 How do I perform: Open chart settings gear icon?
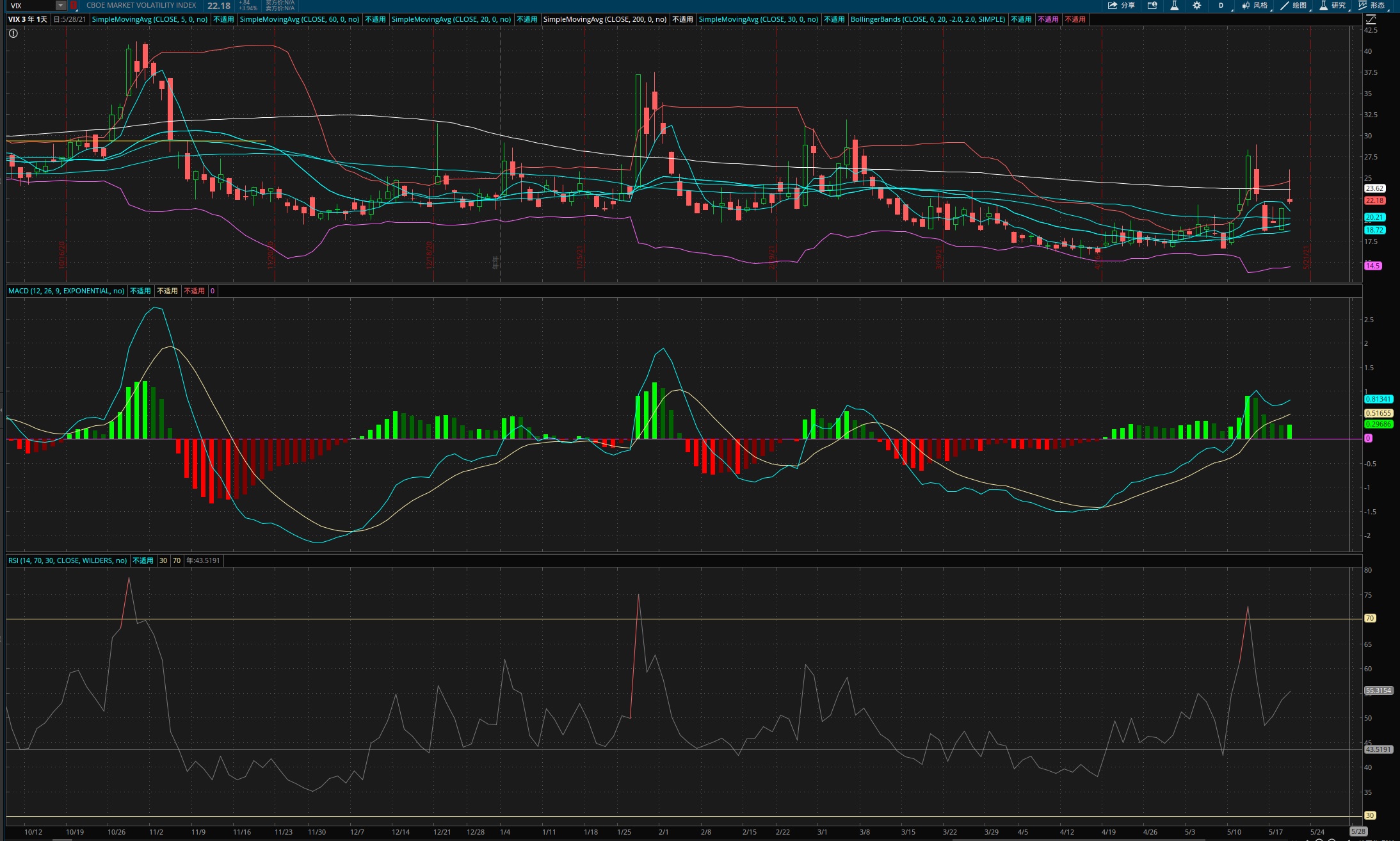tap(1196, 6)
